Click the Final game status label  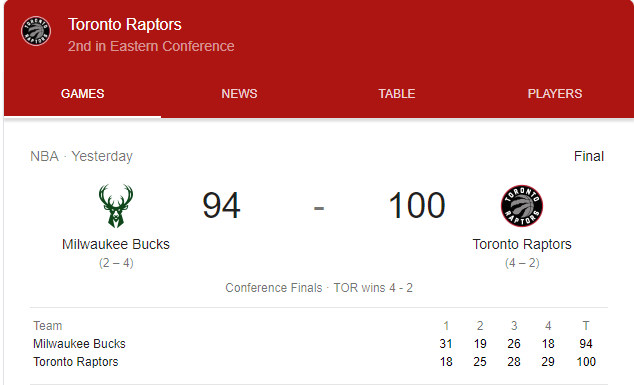coord(589,157)
